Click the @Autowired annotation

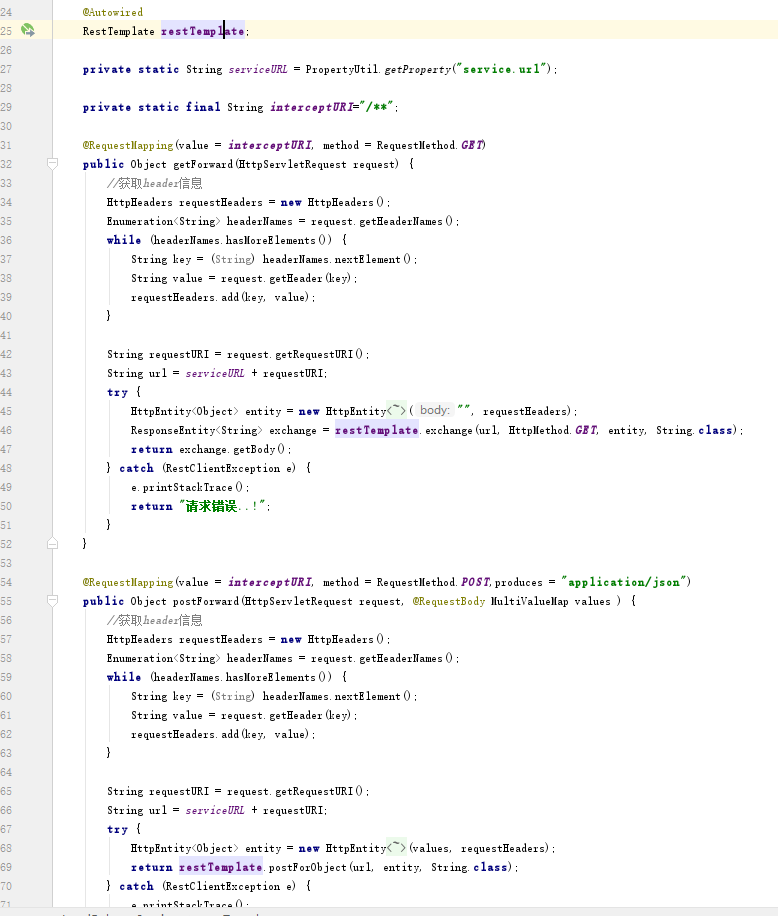[112, 12]
